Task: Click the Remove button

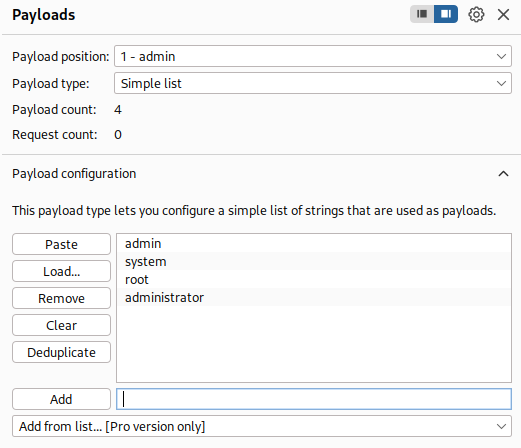Action: pos(61,298)
